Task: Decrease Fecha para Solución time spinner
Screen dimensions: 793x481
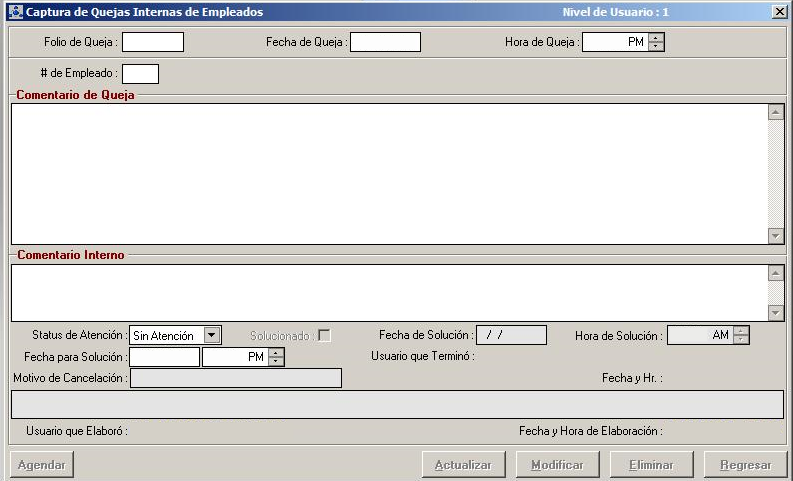Action: coord(276,361)
